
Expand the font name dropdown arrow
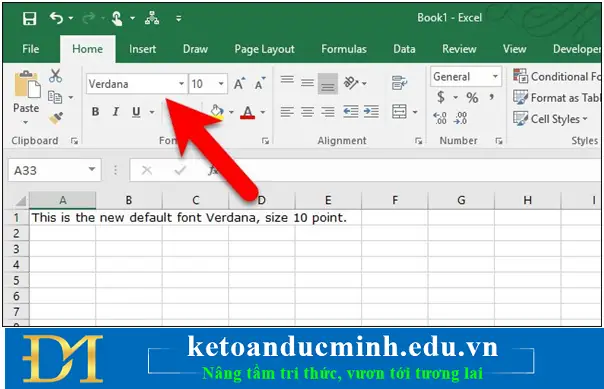tap(181, 84)
